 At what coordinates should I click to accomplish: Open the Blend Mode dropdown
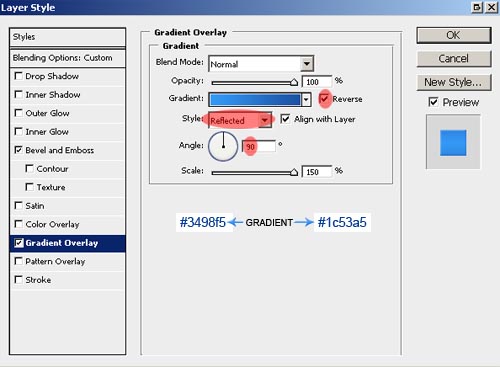(x=307, y=64)
